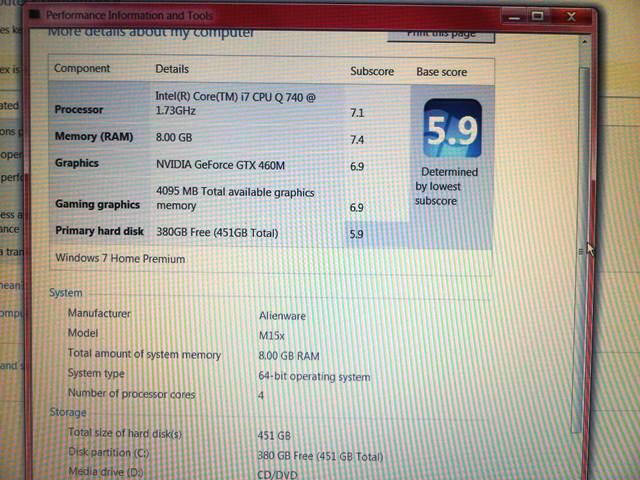The height and width of the screenshot is (480, 640).
Task: Click the CD/DVD media drive value
Action: tap(277, 475)
